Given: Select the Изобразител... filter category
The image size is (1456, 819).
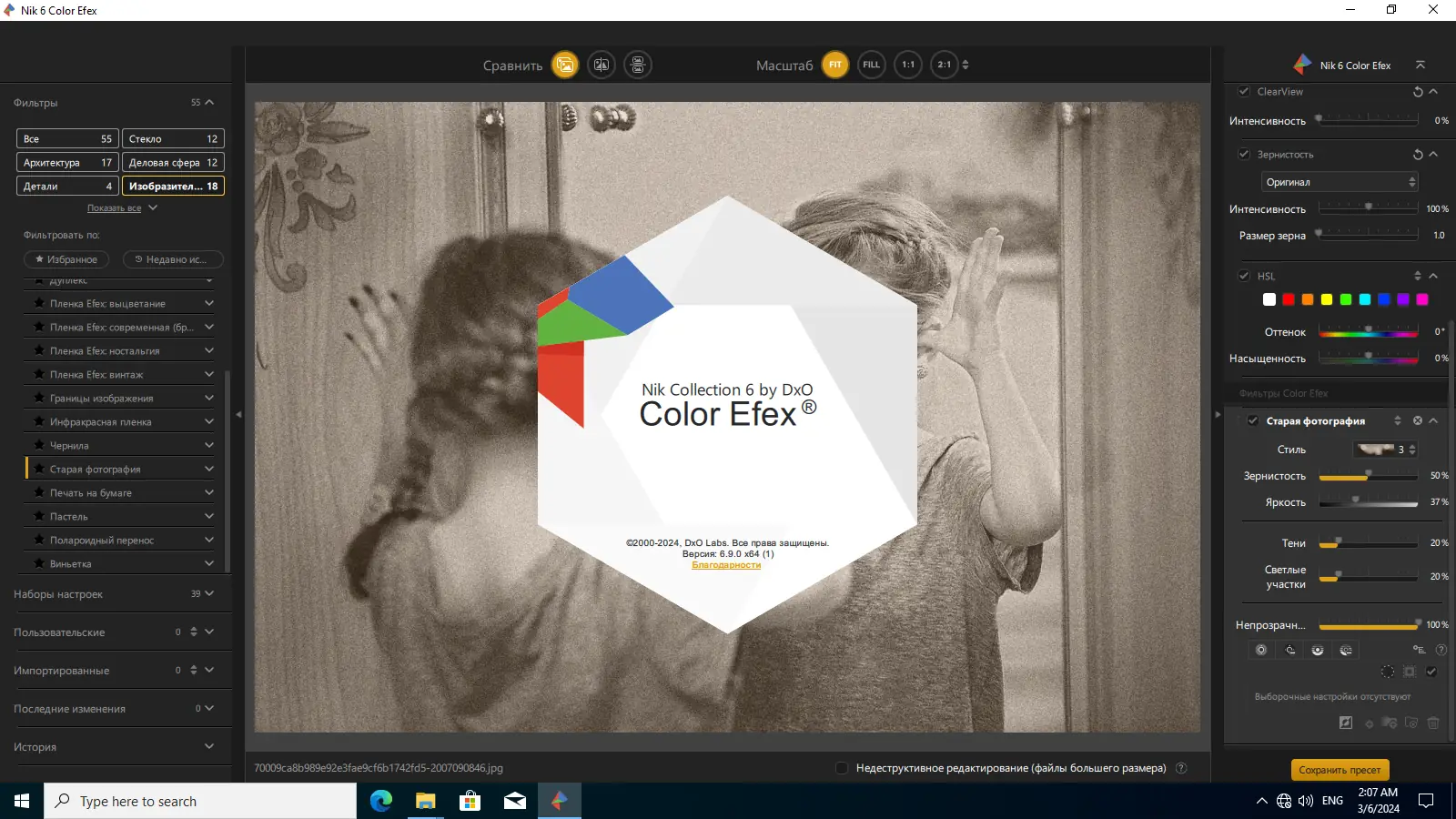Looking at the screenshot, I should tap(173, 186).
